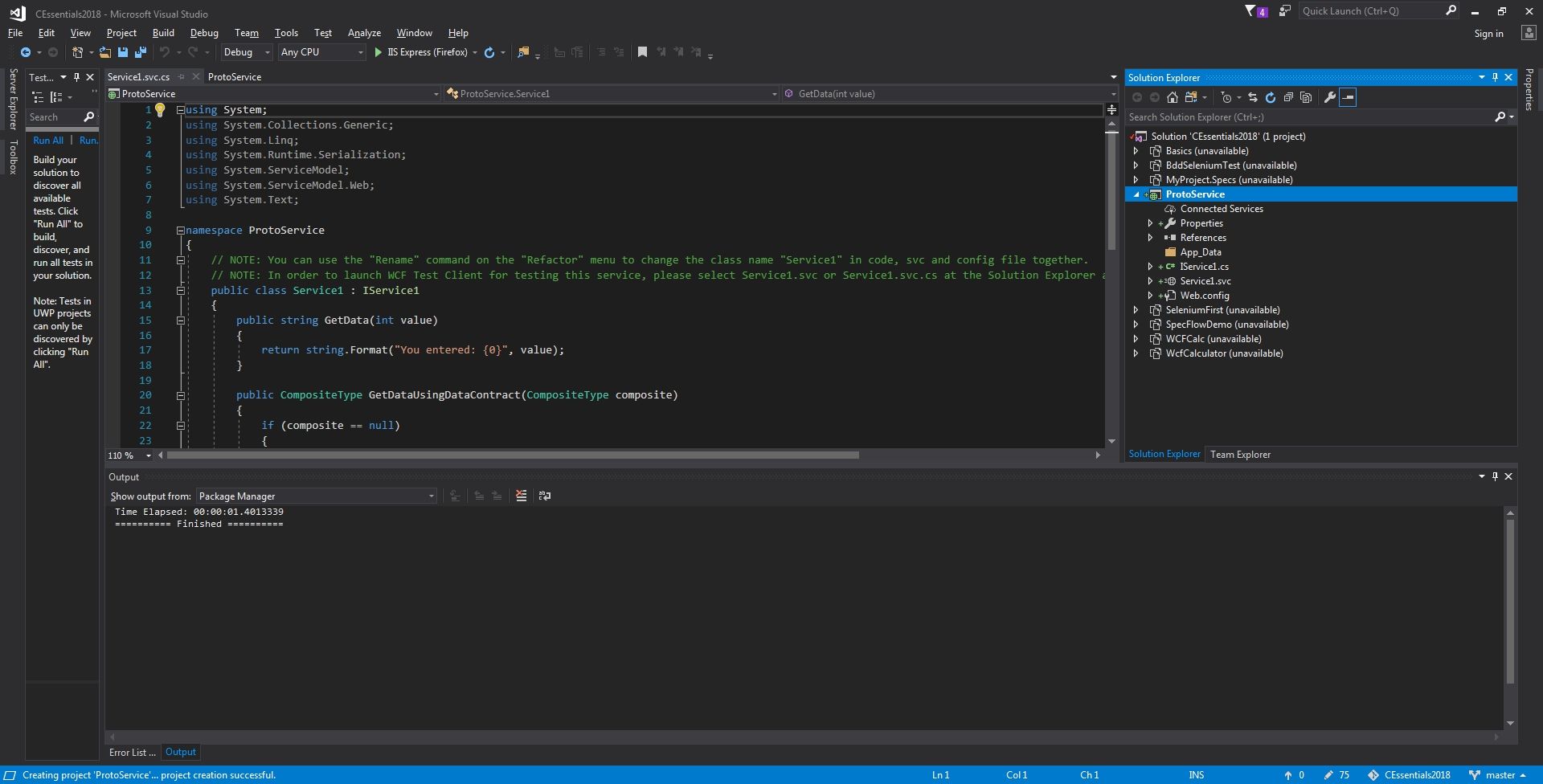Pin the Service1.svc.cs tab
This screenshot has width=1543, height=784.
pos(182,77)
